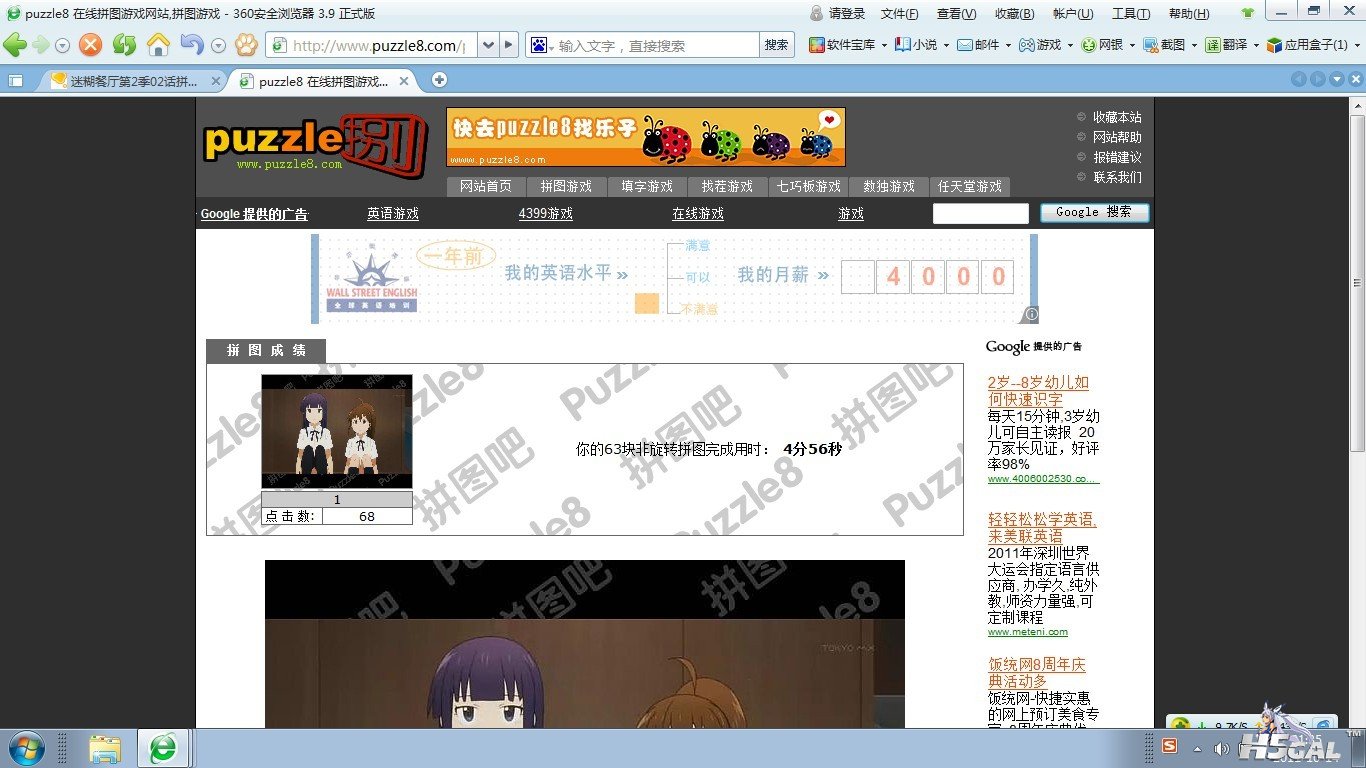
Task: Refresh the page with green arrows icon
Action: coord(124,45)
